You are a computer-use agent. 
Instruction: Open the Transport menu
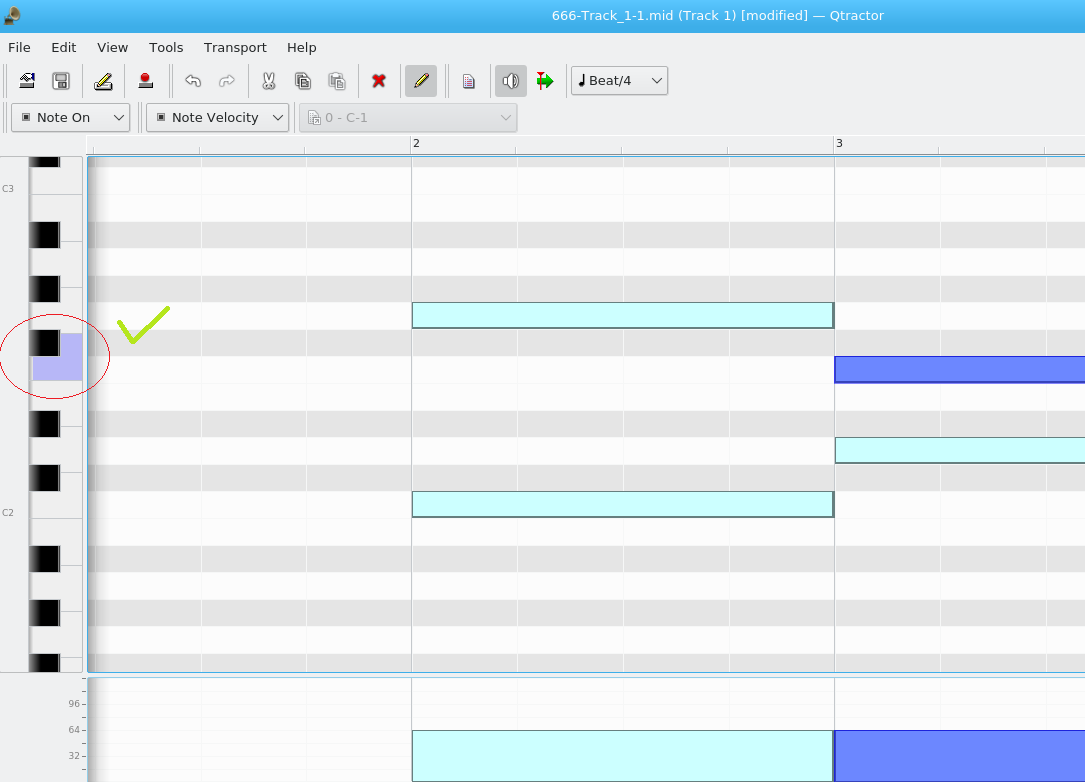(235, 48)
